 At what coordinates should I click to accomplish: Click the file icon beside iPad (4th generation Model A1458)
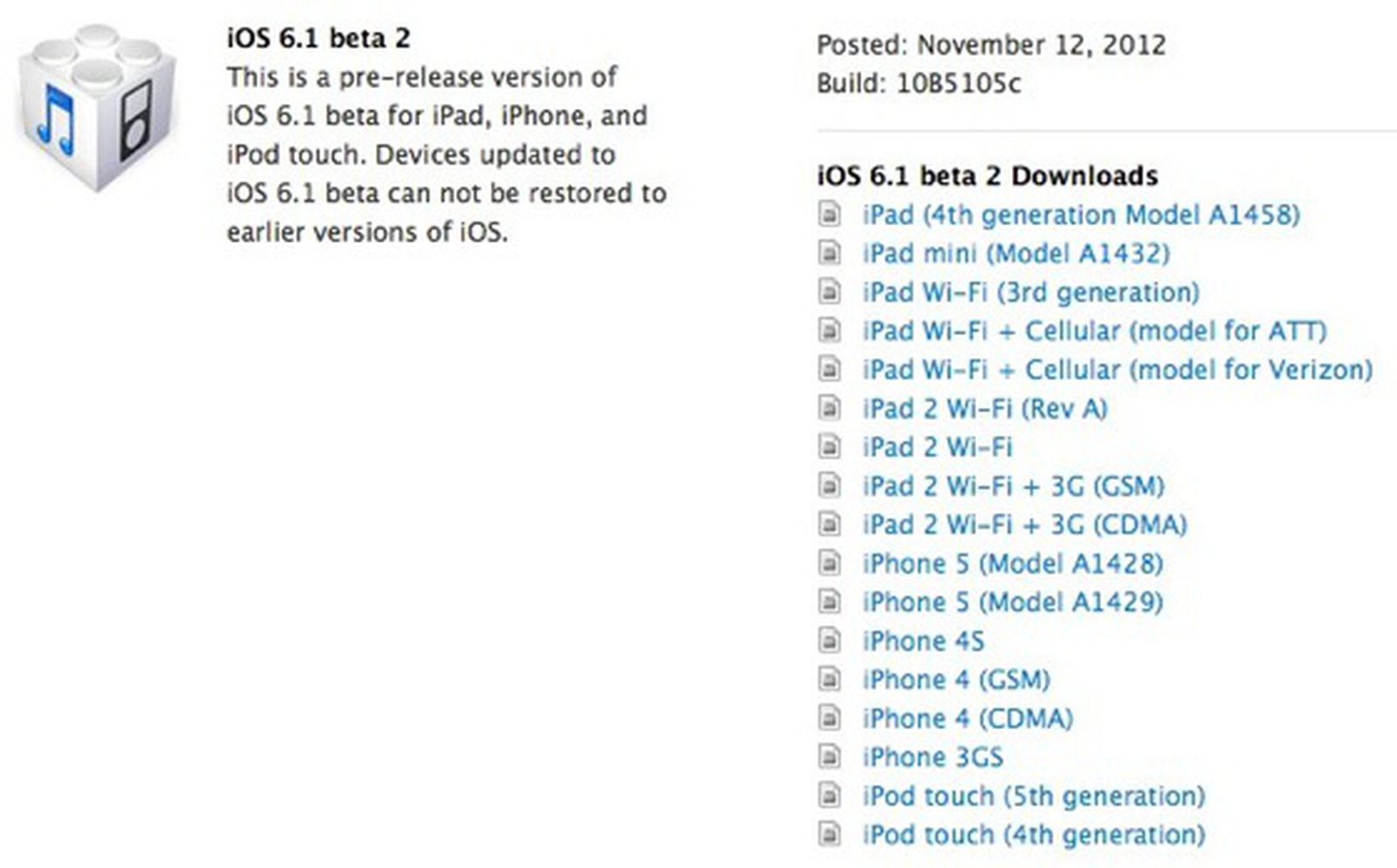(x=827, y=214)
